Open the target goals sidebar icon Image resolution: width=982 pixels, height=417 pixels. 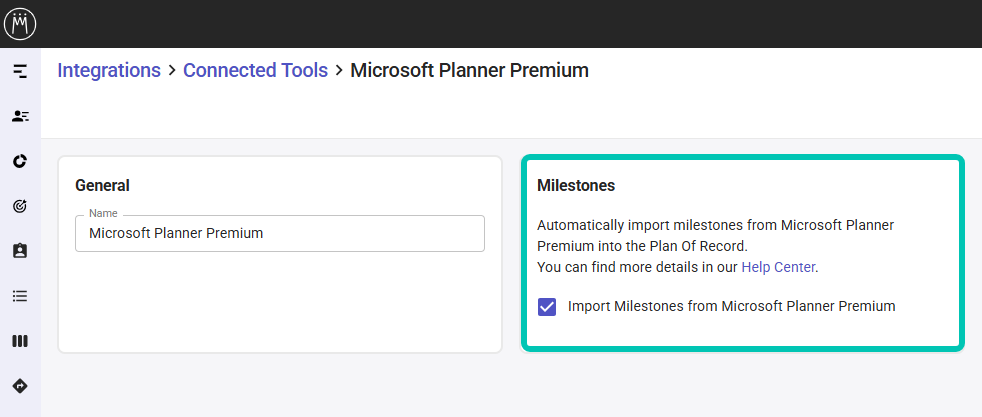point(20,206)
